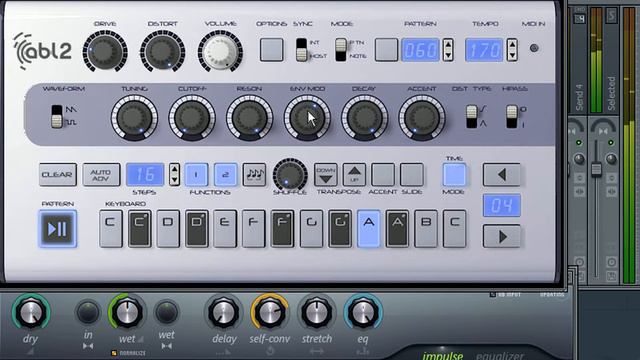This screenshot has height=360, width=640.
Task: Click the Tempo stepper arrows
Action: point(512,50)
